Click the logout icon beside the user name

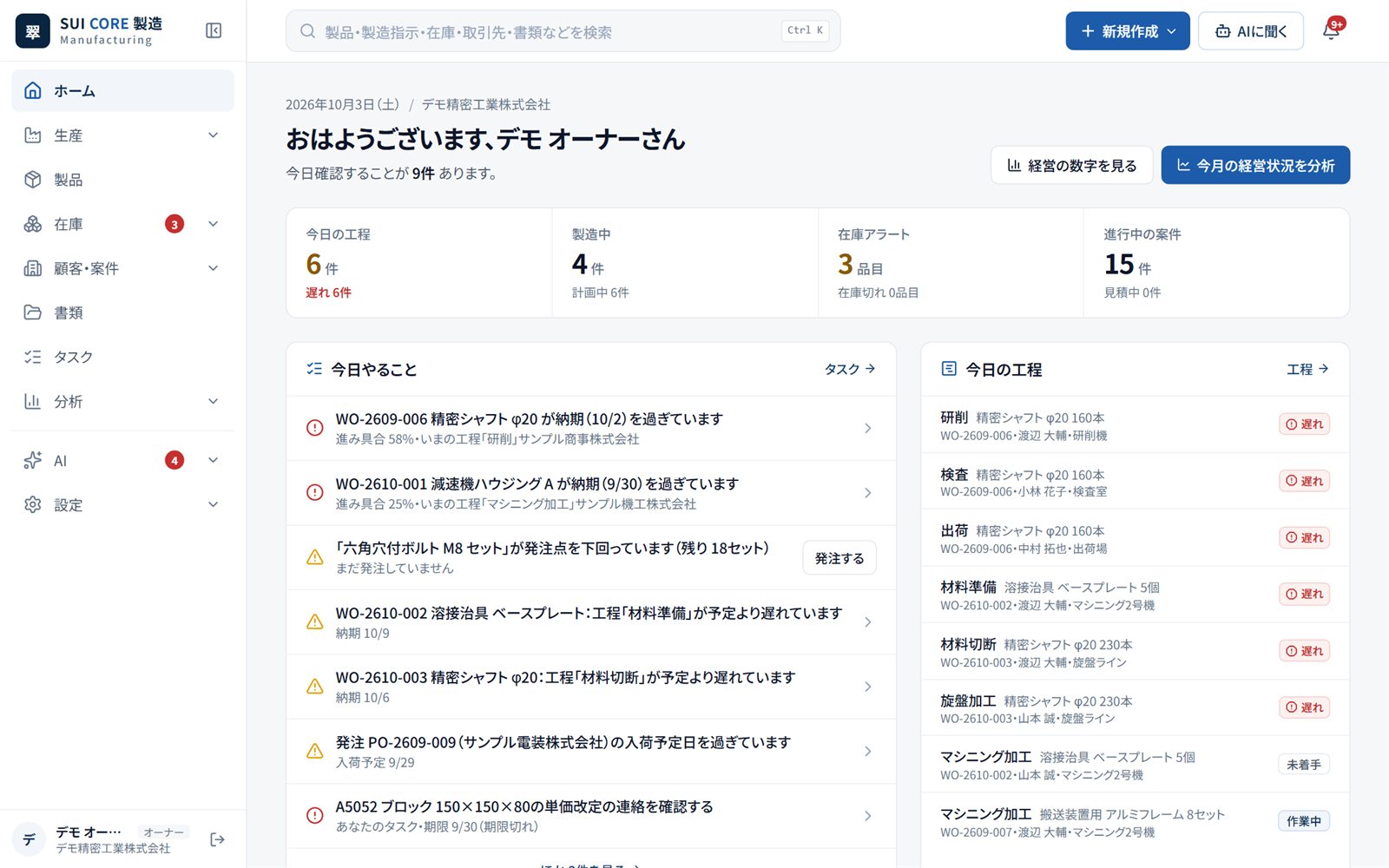(x=217, y=839)
